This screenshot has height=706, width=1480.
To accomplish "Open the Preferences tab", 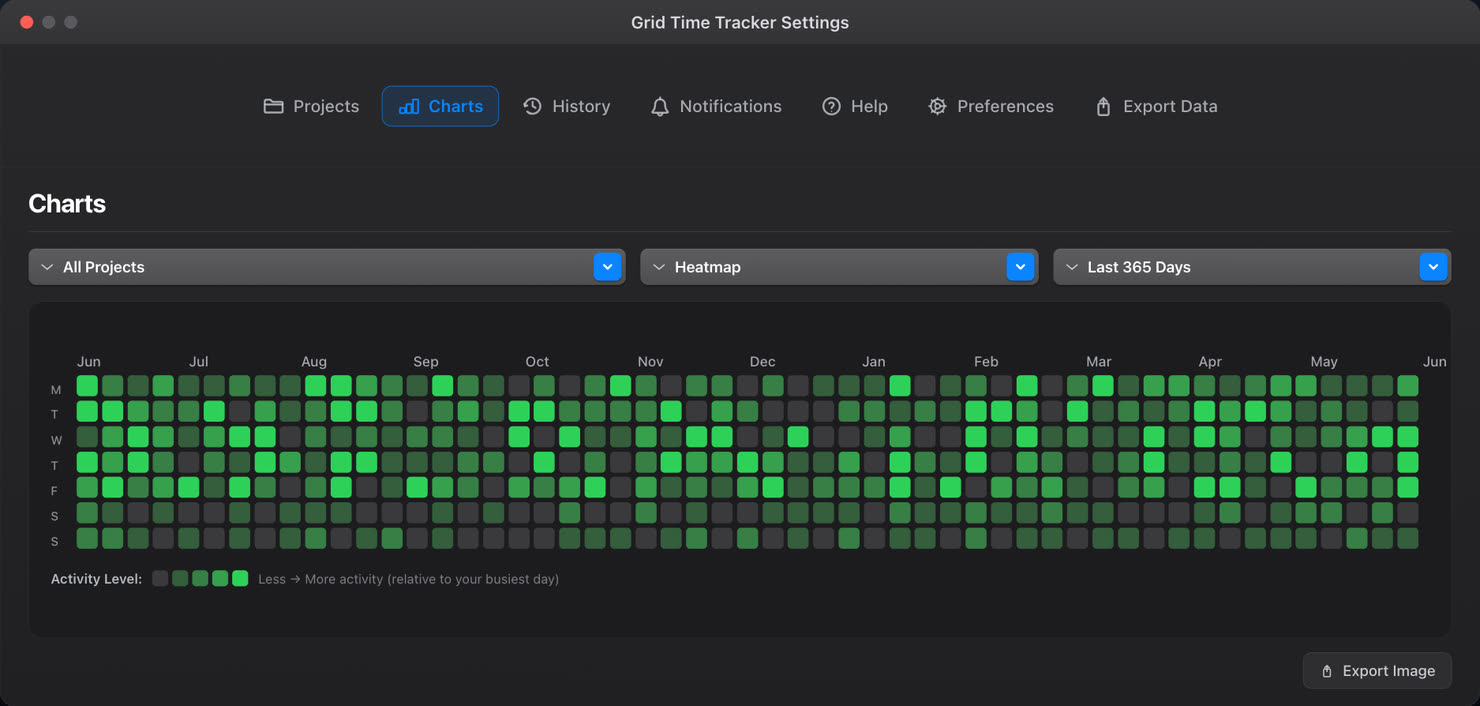I will (x=991, y=106).
